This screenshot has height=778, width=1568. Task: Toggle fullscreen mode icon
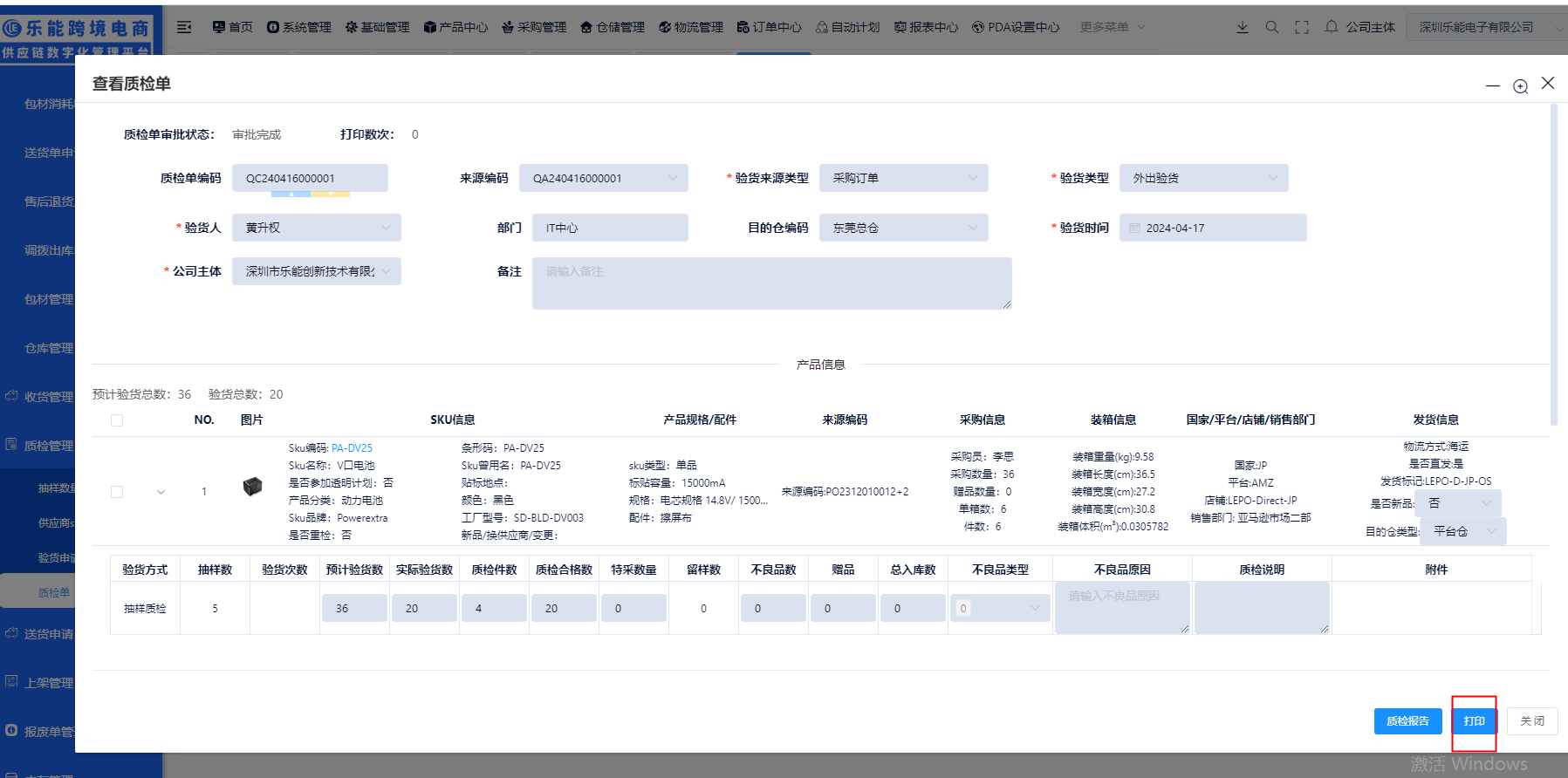tap(1302, 27)
